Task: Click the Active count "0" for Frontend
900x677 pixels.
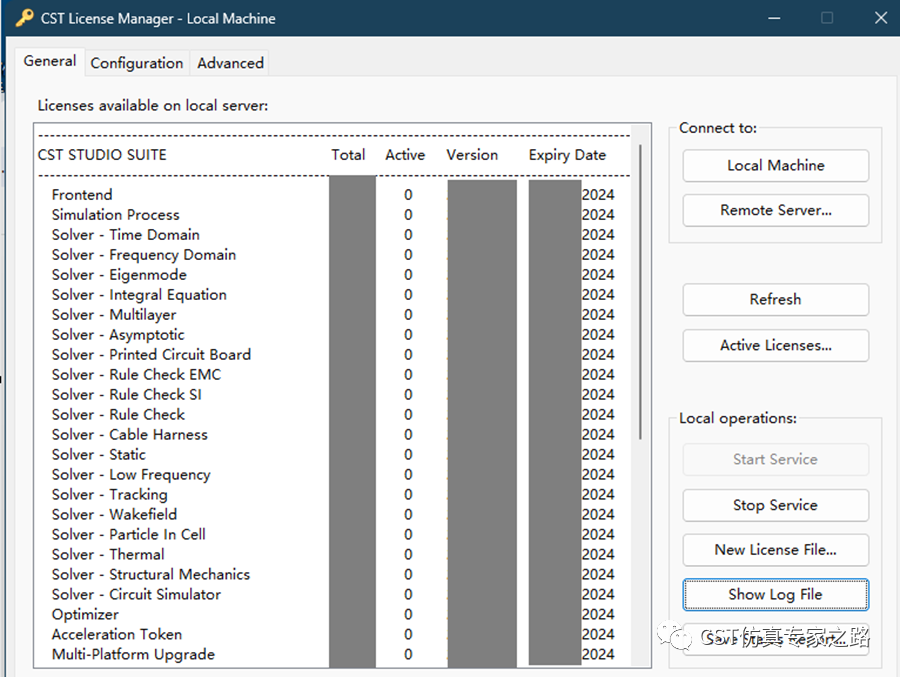Action: pyautogui.click(x=408, y=195)
